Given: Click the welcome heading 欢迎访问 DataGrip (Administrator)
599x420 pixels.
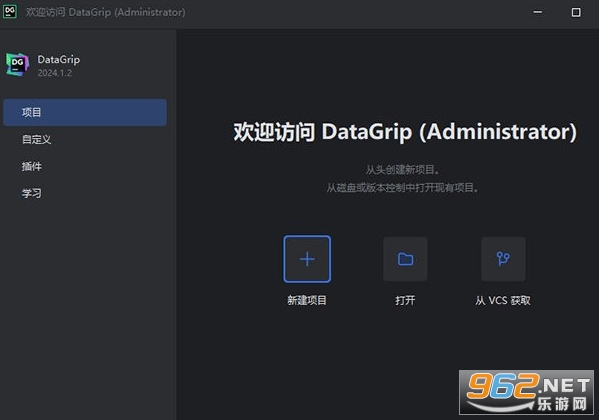Looking at the screenshot, I should (x=405, y=132).
